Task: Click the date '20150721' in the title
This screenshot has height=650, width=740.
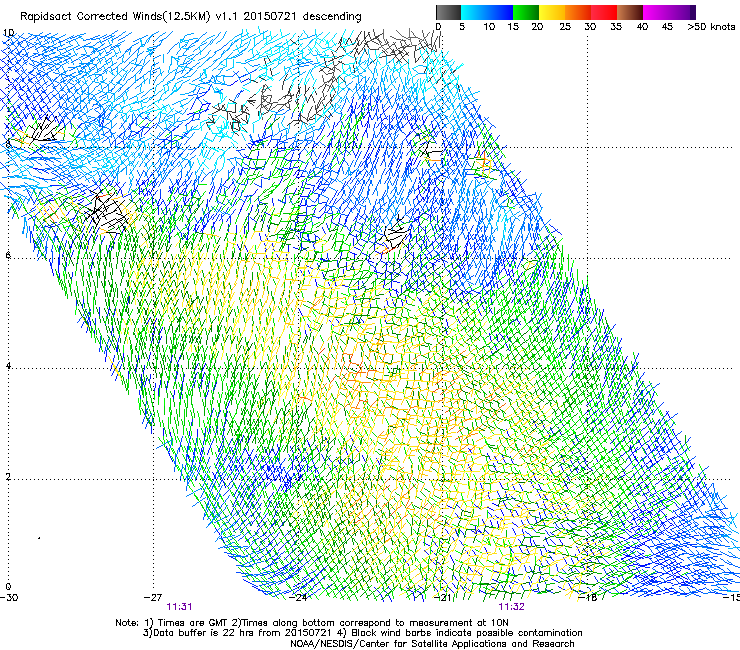Action: [x=270, y=17]
